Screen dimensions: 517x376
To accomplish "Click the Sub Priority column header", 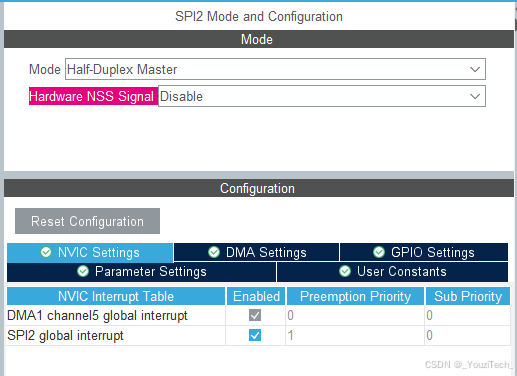I will (x=468, y=296).
